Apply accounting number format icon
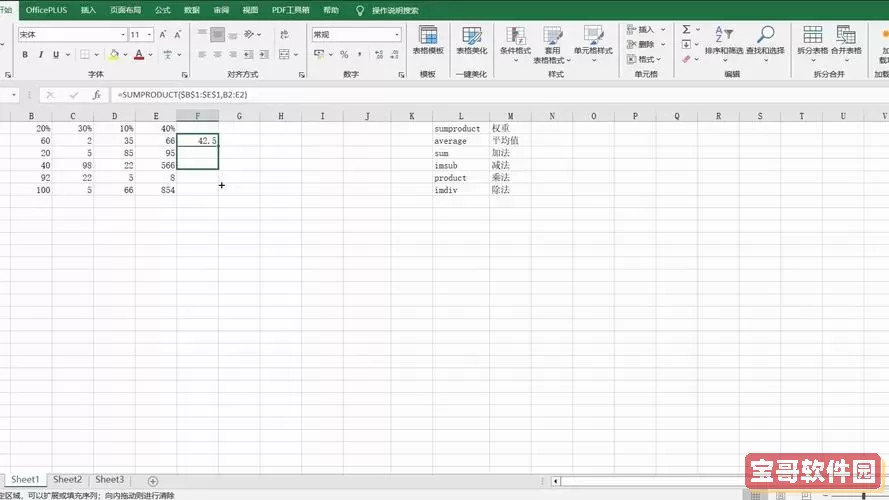Image resolution: width=889 pixels, height=500 pixels. click(x=319, y=54)
